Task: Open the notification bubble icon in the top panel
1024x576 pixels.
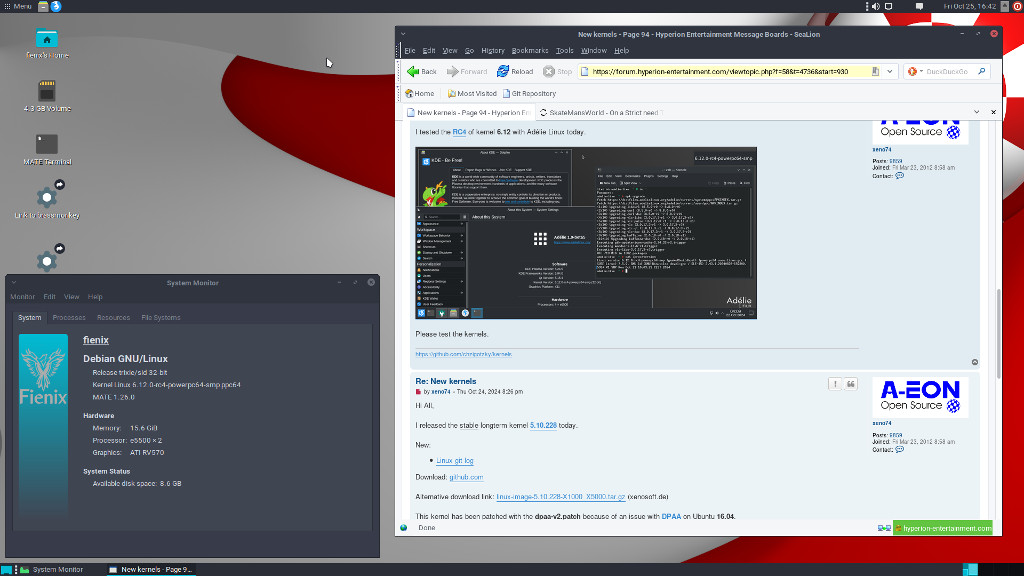Action: pyautogui.click(x=920, y=6)
